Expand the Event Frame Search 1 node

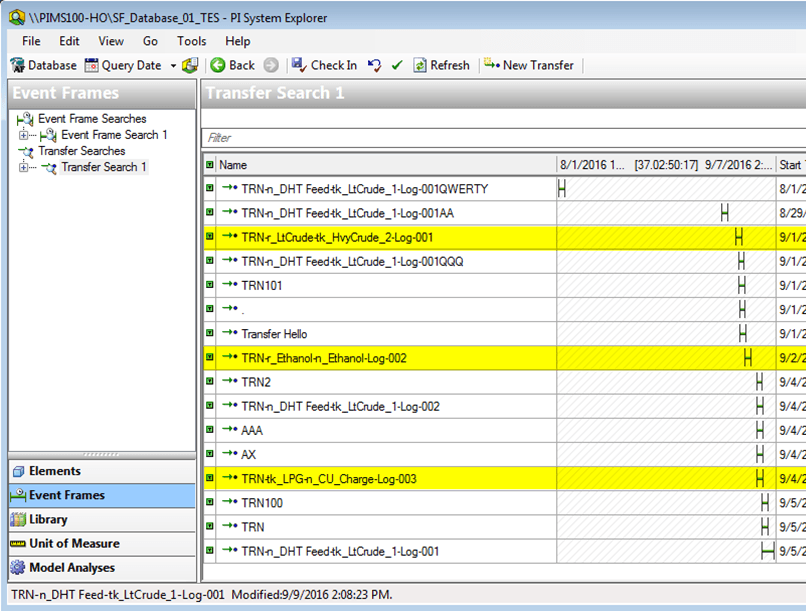tap(22, 134)
